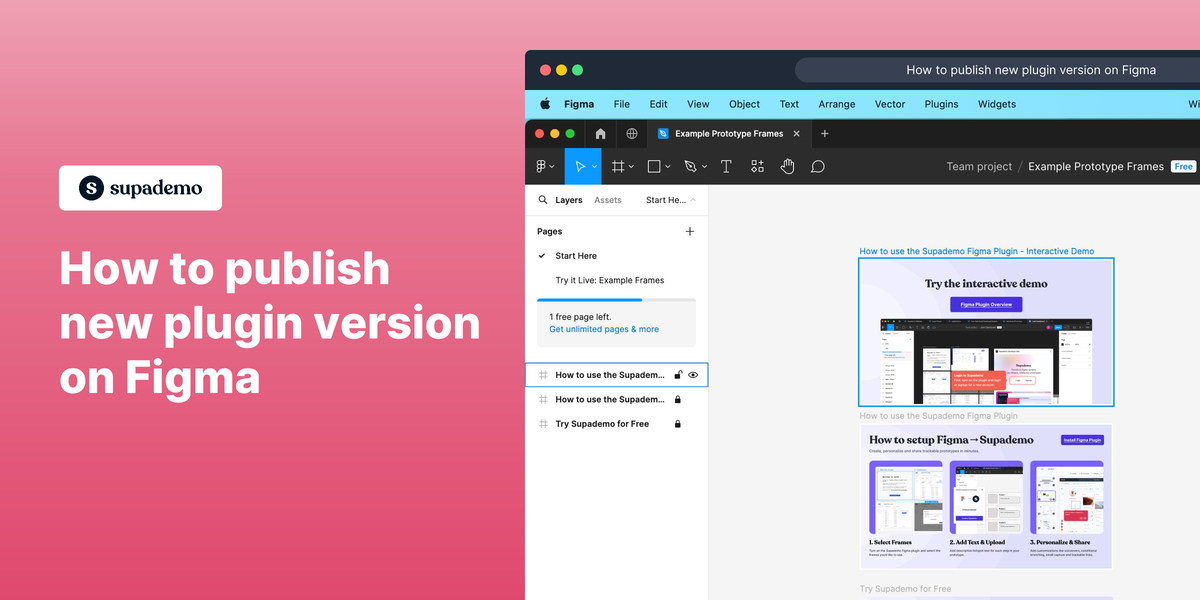
Task: Select the Hand tool
Action: click(787, 166)
